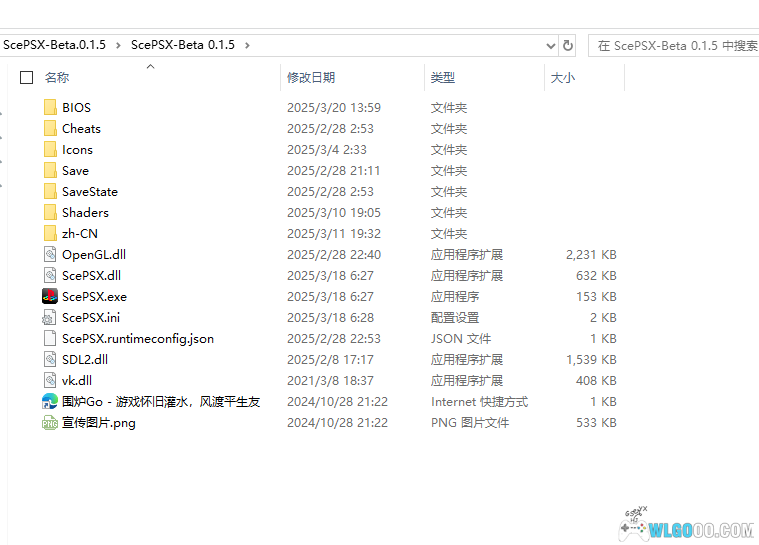Image resolution: width=759 pixels, height=545 pixels.
Task: Select the BIOS folder icon
Action: (50, 107)
